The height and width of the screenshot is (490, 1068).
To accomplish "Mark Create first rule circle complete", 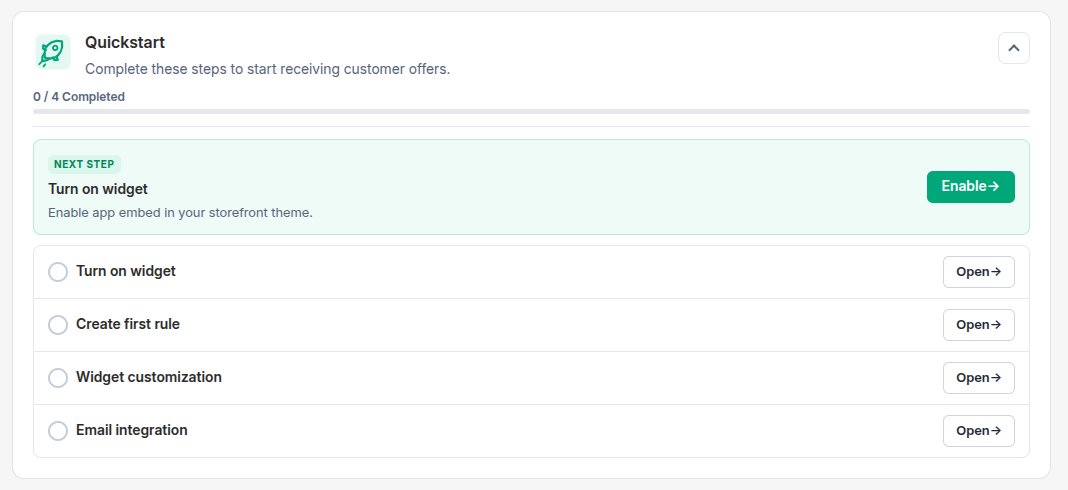I will pos(58,325).
